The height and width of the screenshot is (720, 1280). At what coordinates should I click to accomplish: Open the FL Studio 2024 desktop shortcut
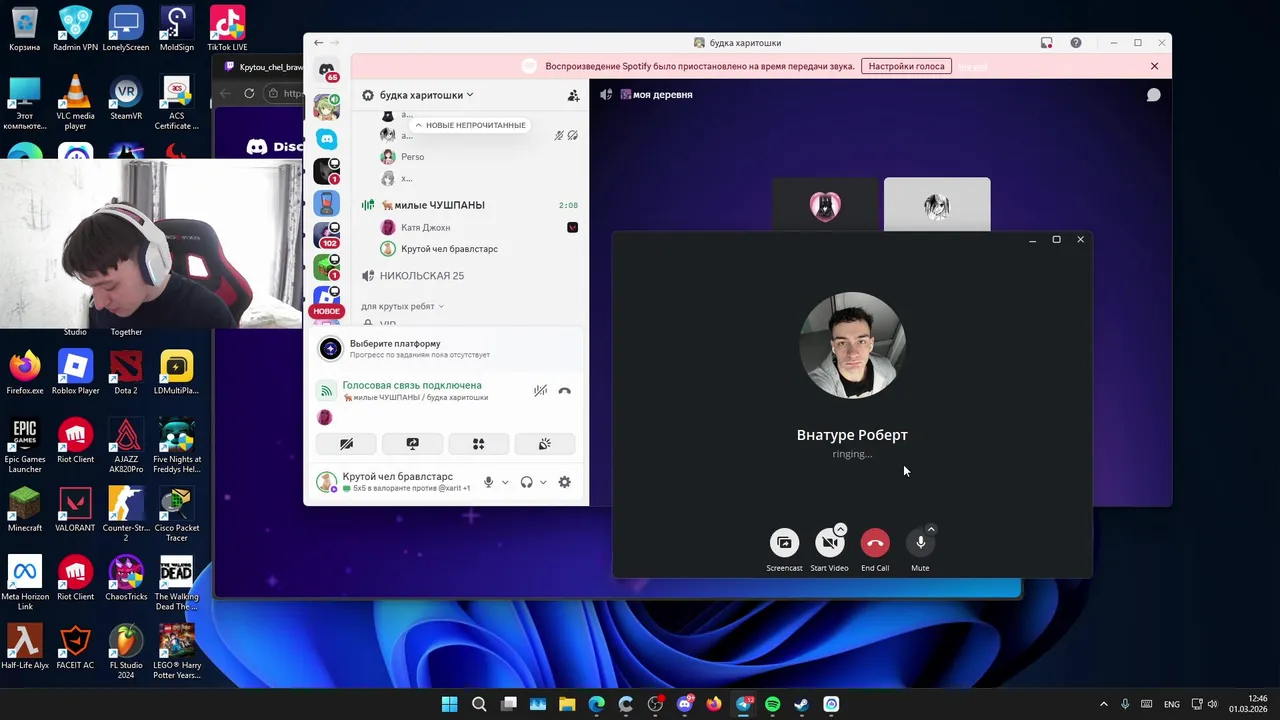(126, 652)
